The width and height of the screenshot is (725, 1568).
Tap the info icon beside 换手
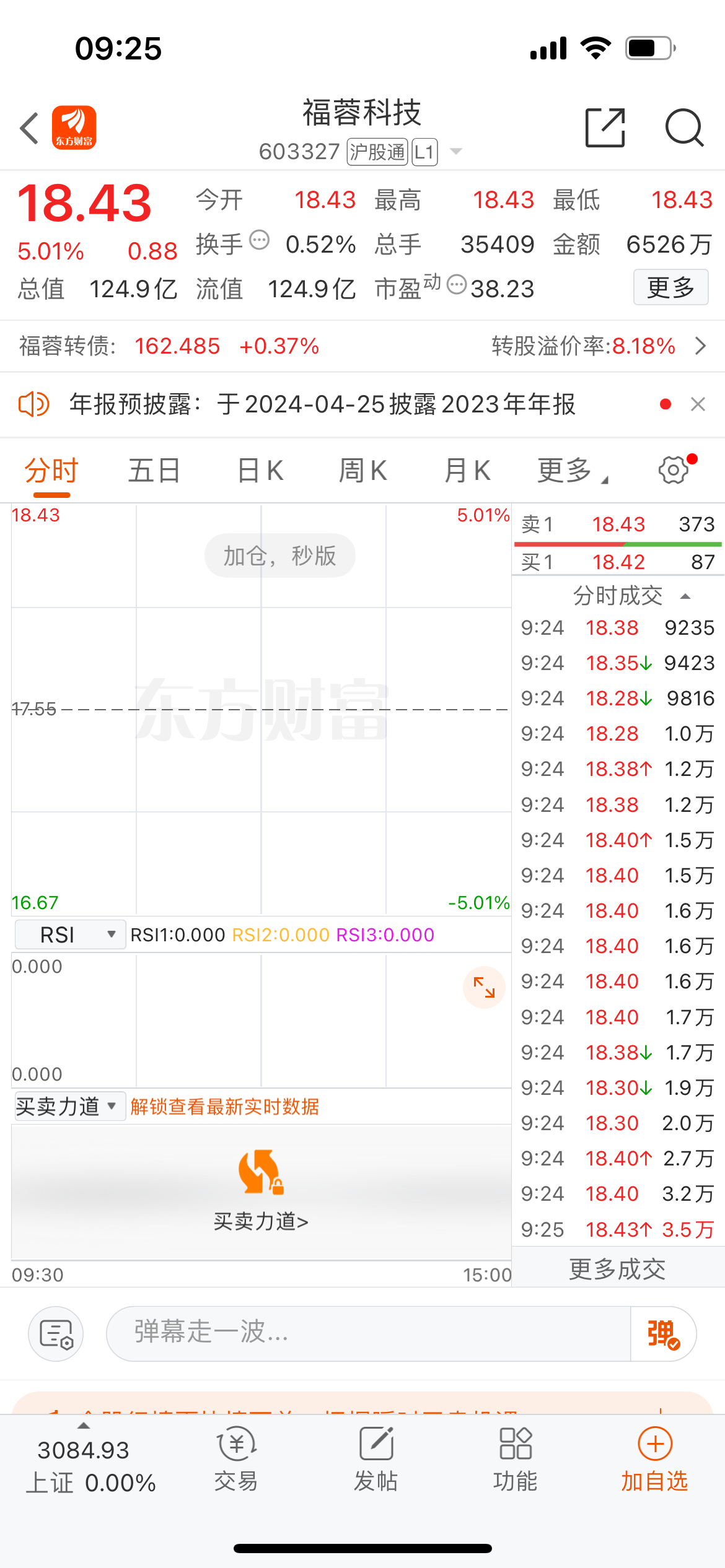259,240
